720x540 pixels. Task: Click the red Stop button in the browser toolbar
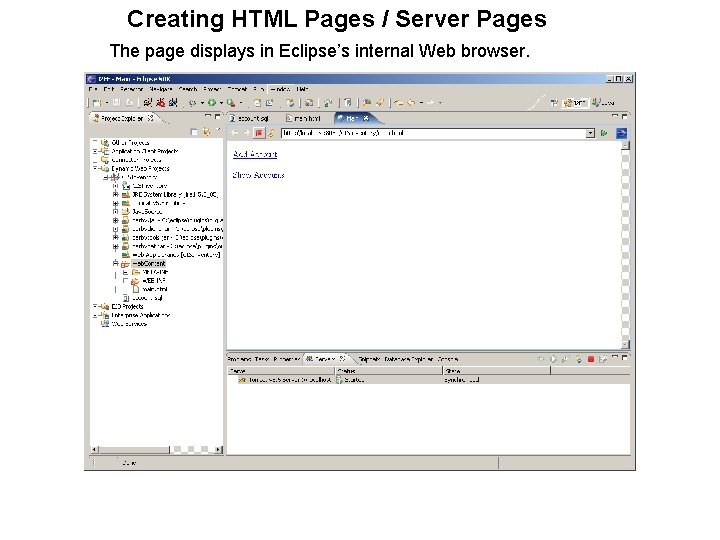click(259, 133)
